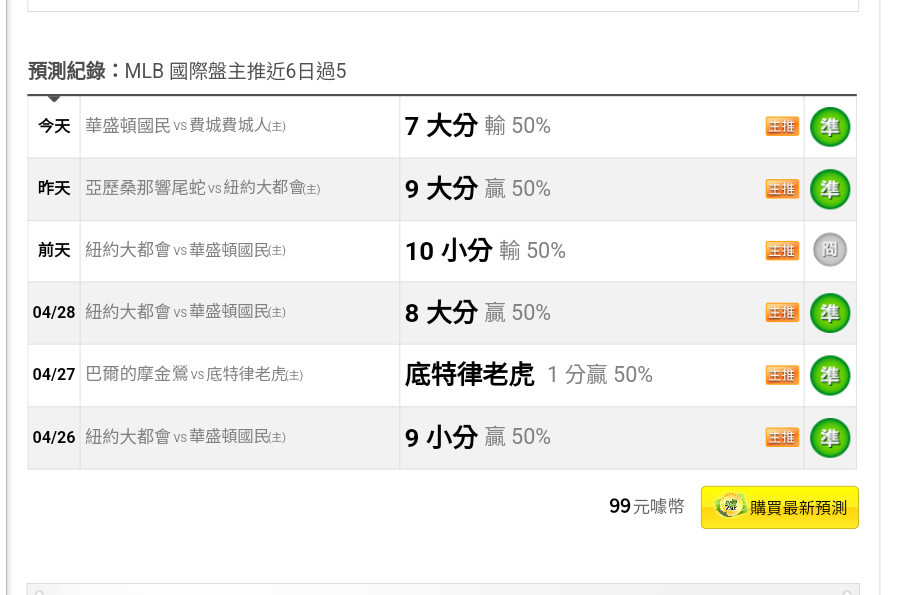Screen dimensions: 912x595
Task: Click green 準 badge in 04/26 row
Action: tap(830, 437)
